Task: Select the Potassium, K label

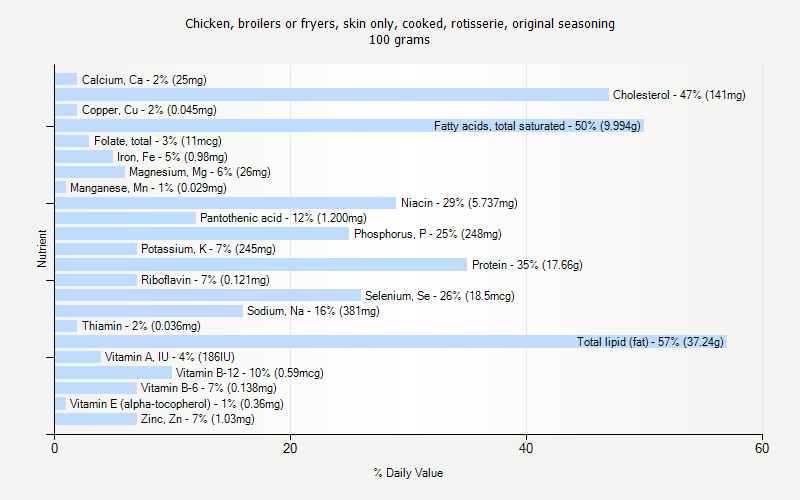Action: [x=208, y=249]
